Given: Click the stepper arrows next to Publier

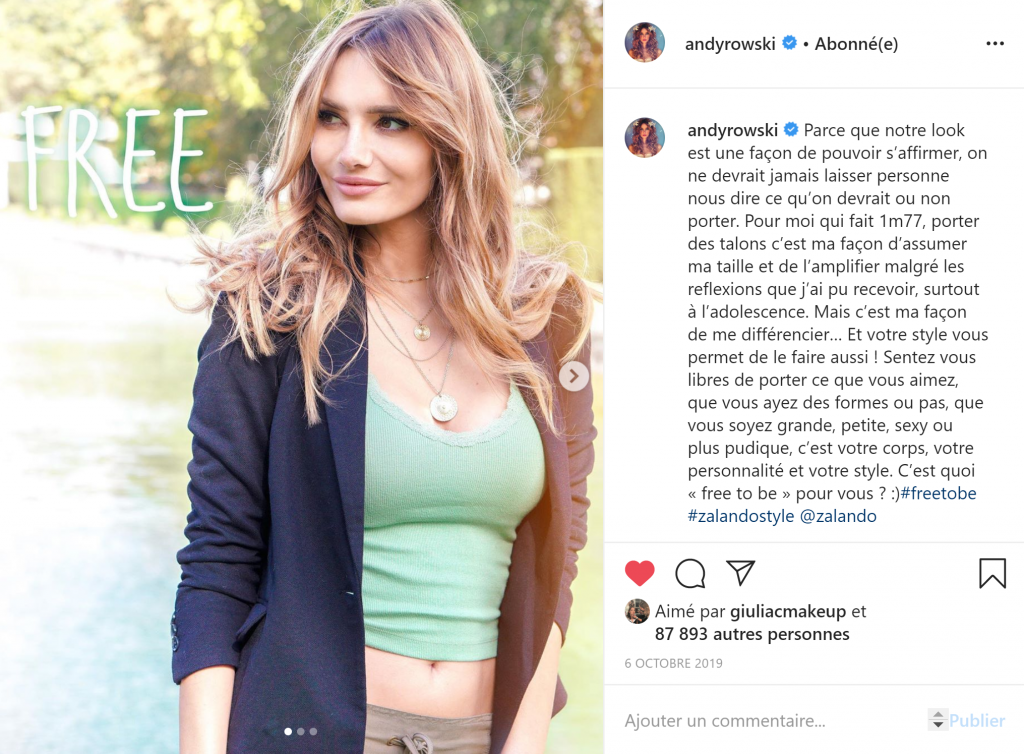Looking at the screenshot, I should (x=938, y=720).
